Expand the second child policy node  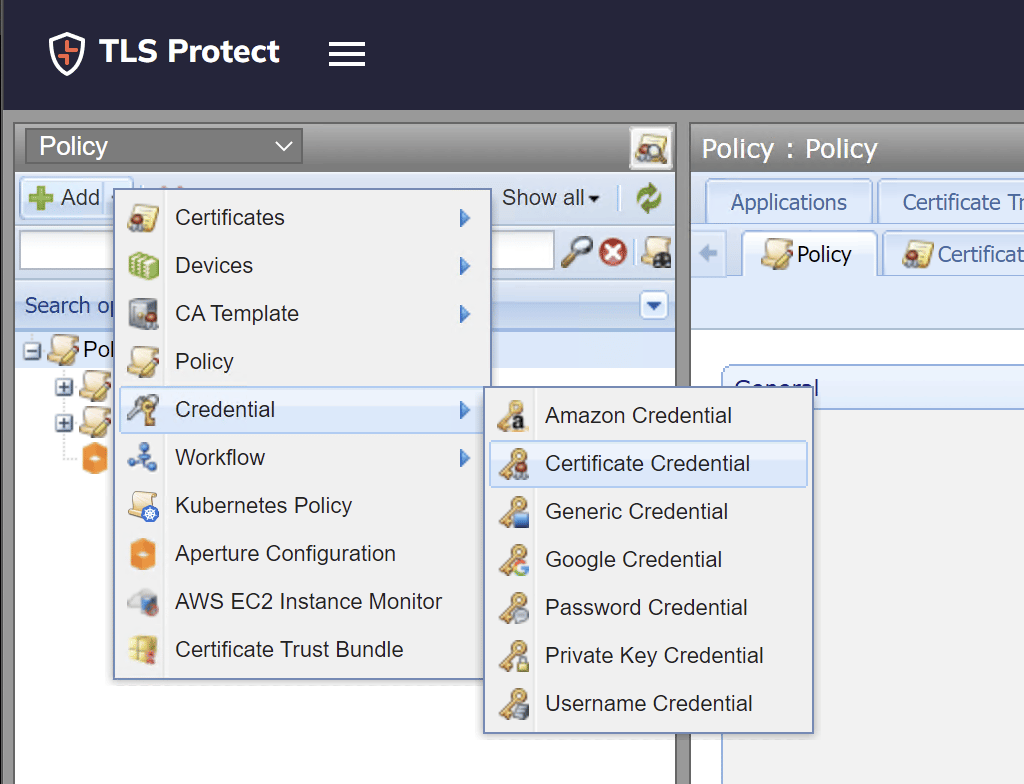tap(63, 423)
